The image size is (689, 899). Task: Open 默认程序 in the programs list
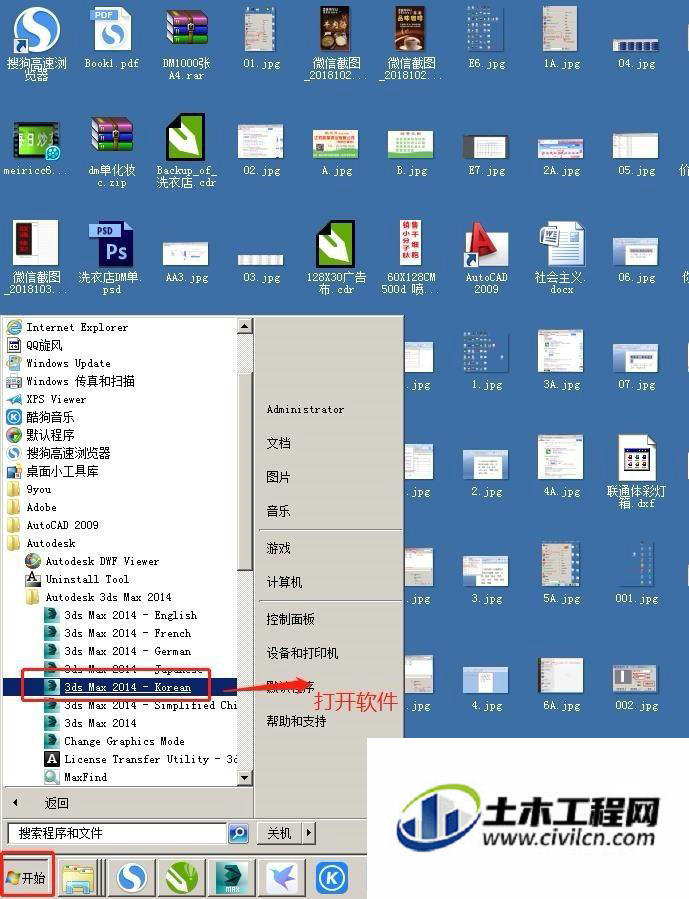[x=50, y=435]
